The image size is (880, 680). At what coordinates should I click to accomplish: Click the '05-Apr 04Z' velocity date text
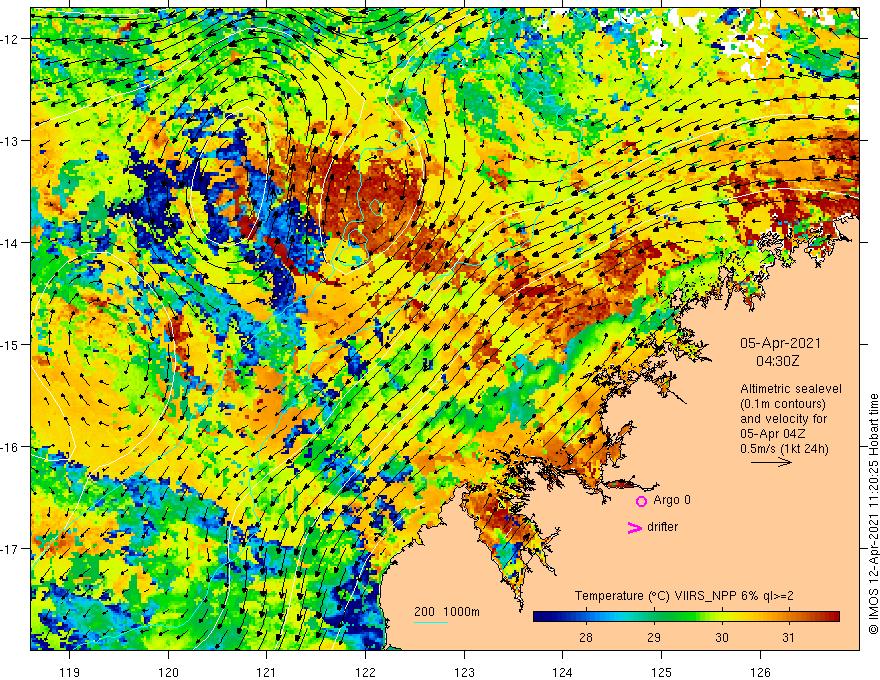[x=773, y=434]
